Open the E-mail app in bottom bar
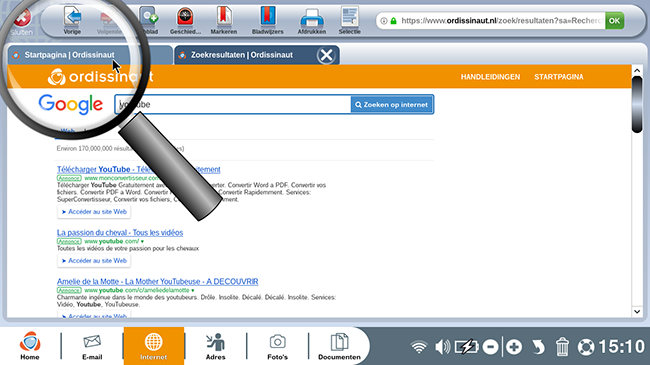The height and width of the screenshot is (365, 650). pyautogui.click(x=92, y=346)
